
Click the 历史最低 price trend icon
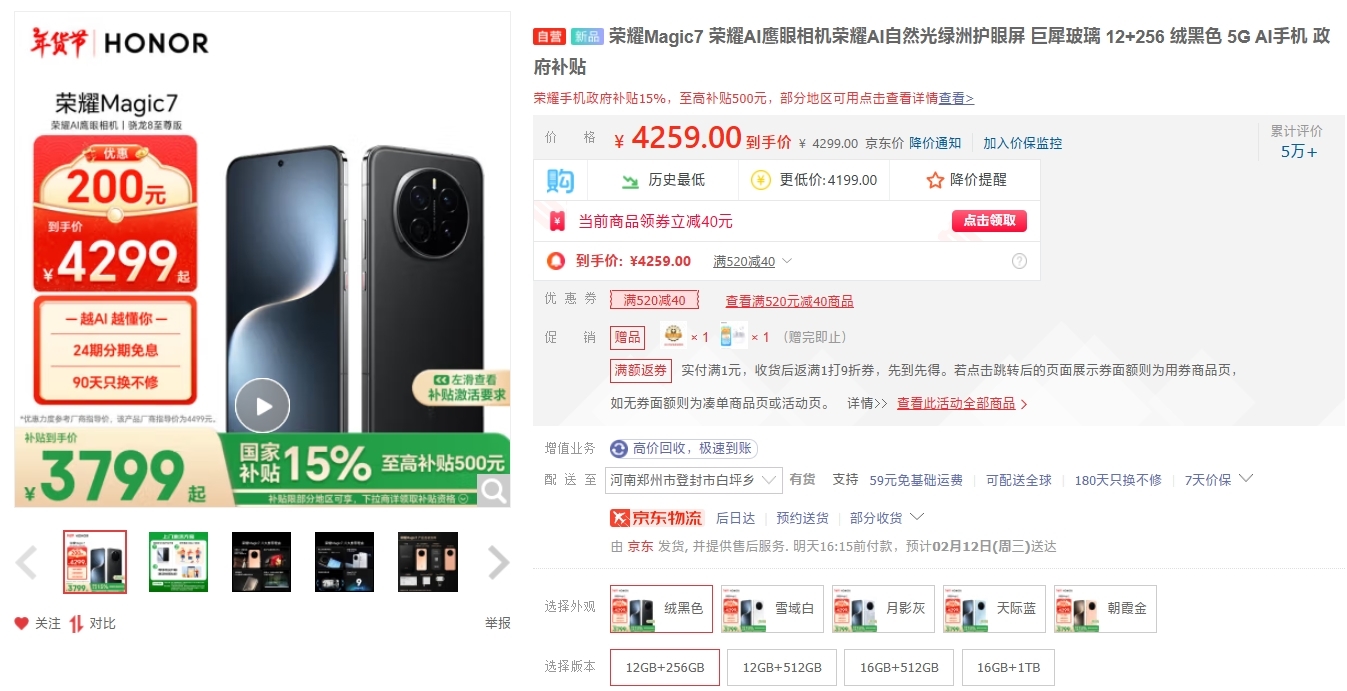point(630,180)
